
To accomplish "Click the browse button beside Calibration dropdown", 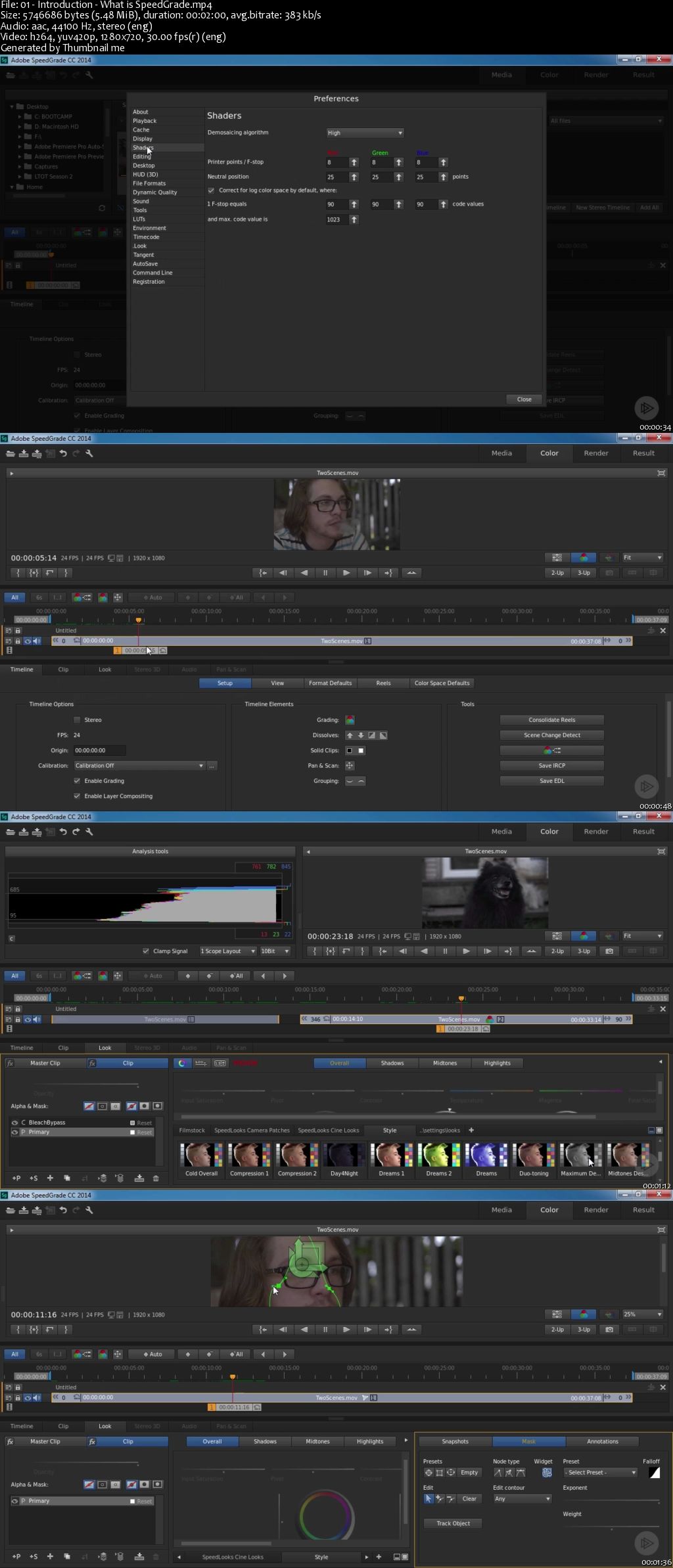I will pyautogui.click(x=212, y=766).
